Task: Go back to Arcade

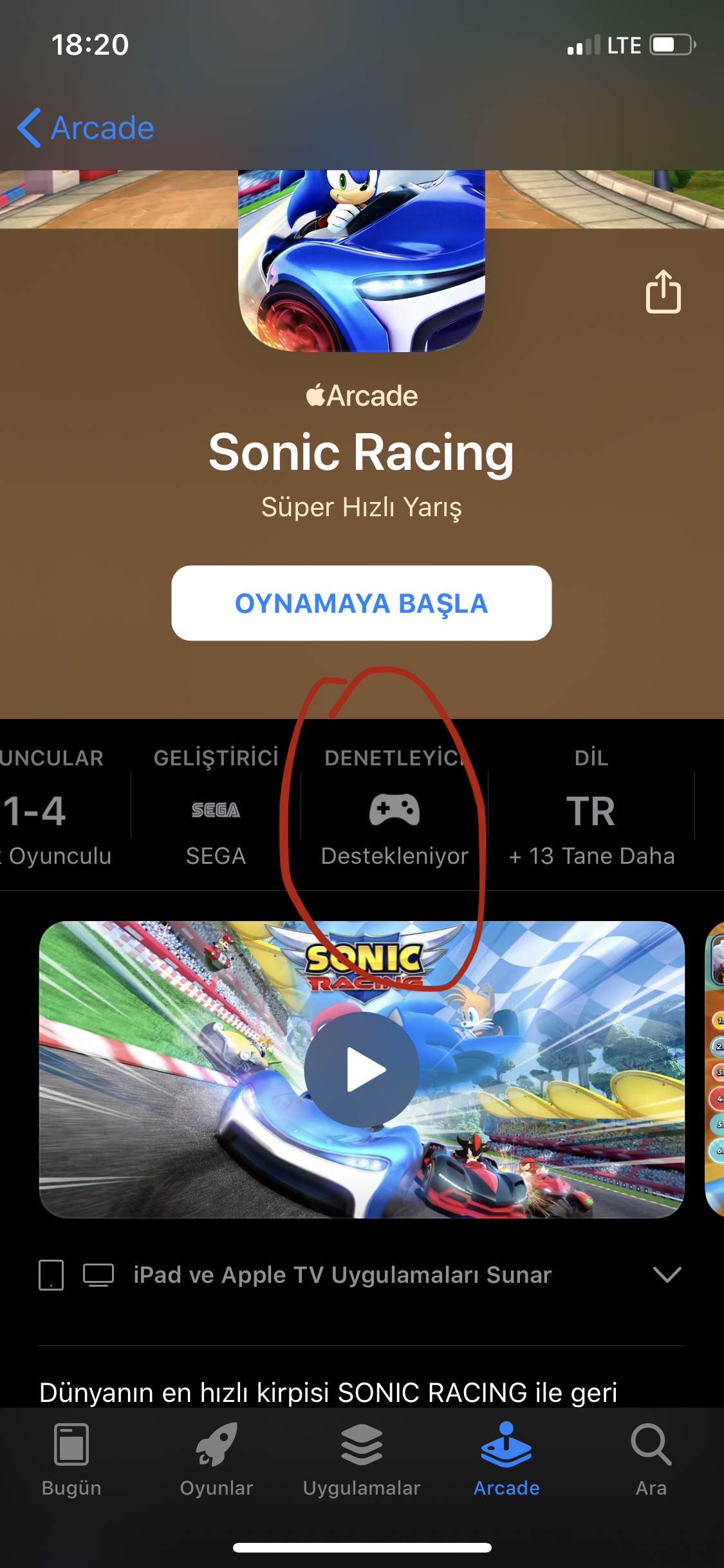Action: pyautogui.click(x=86, y=127)
